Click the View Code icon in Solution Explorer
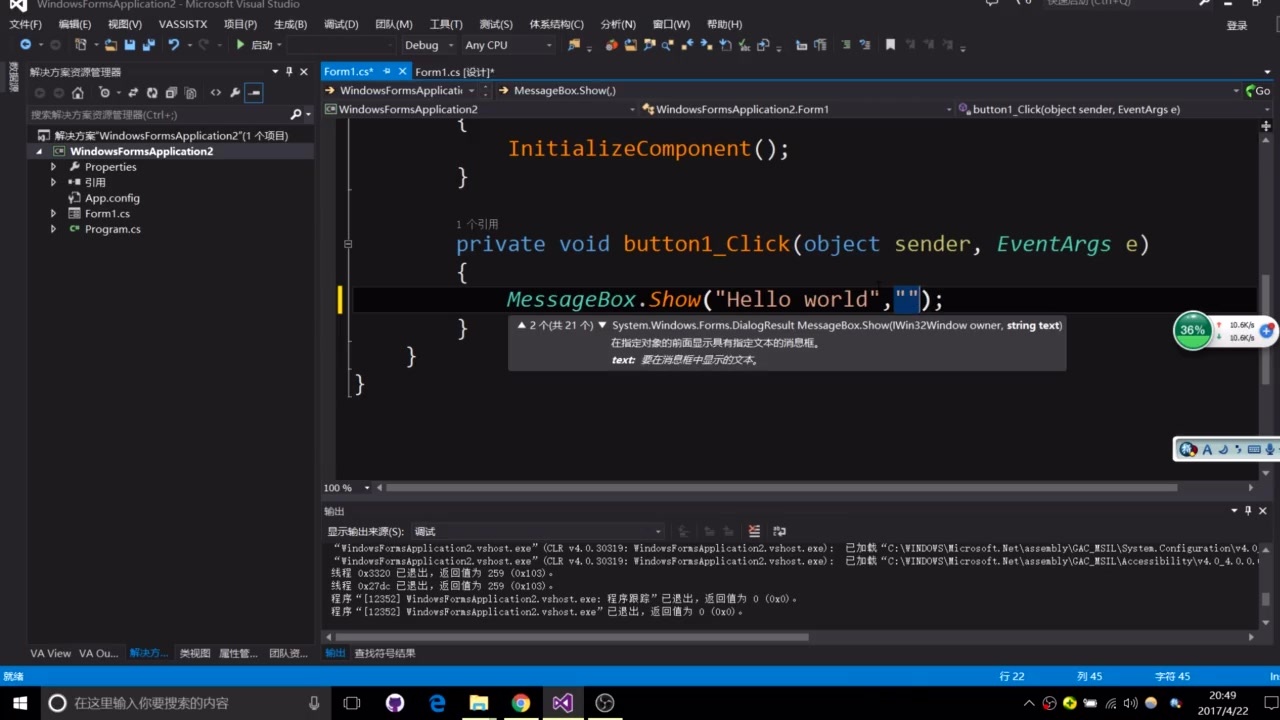 (215, 93)
